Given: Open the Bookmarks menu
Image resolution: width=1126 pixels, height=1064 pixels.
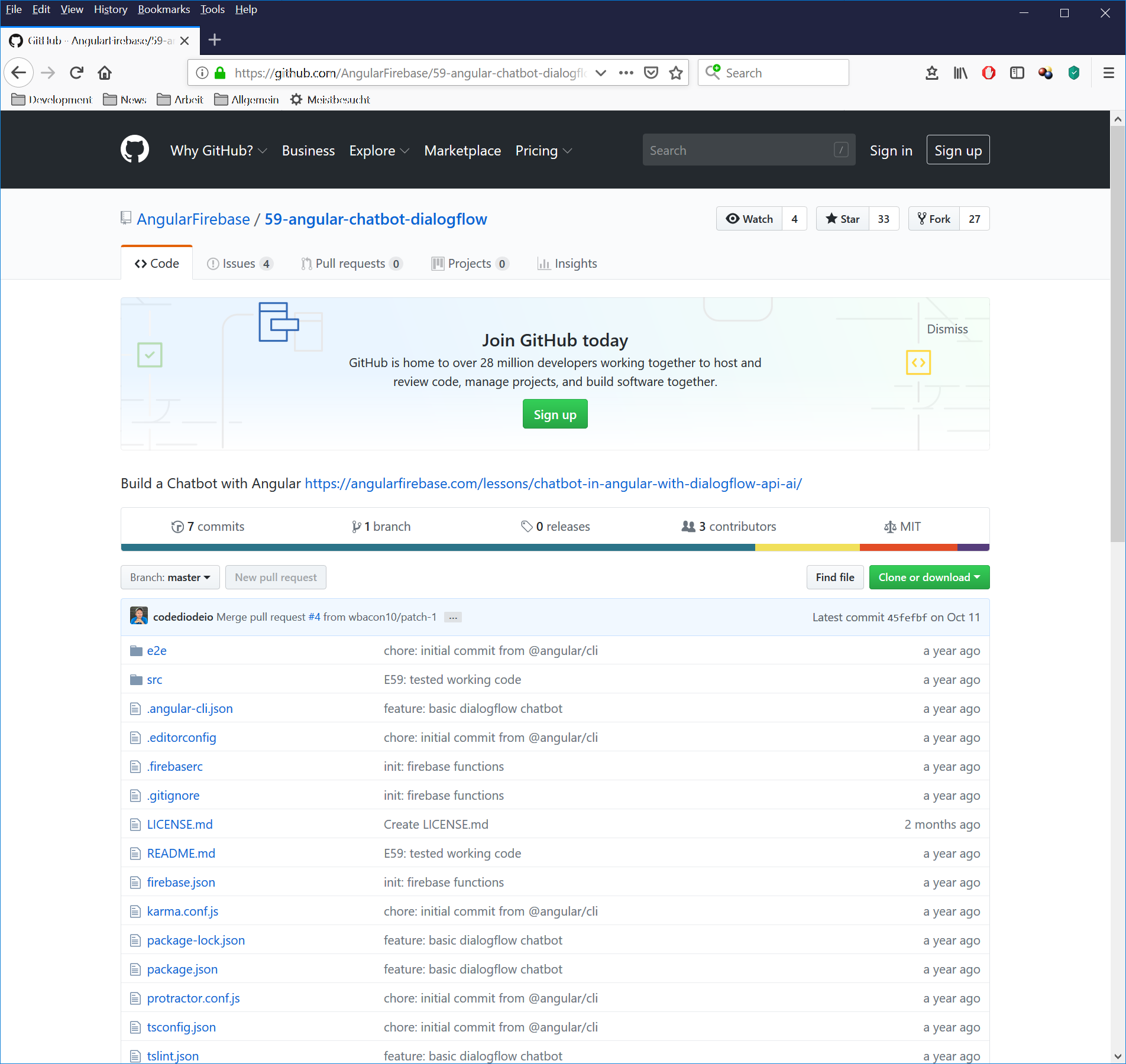Looking at the screenshot, I should point(164,9).
